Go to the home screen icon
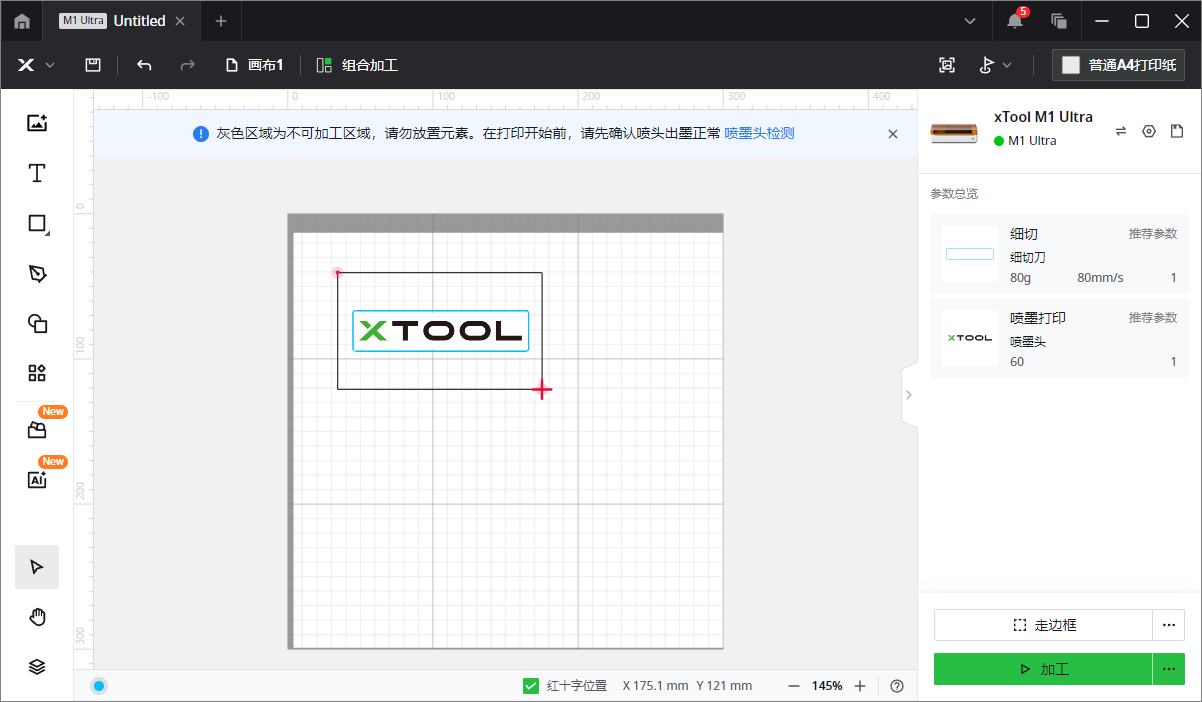1202x702 pixels. point(22,21)
